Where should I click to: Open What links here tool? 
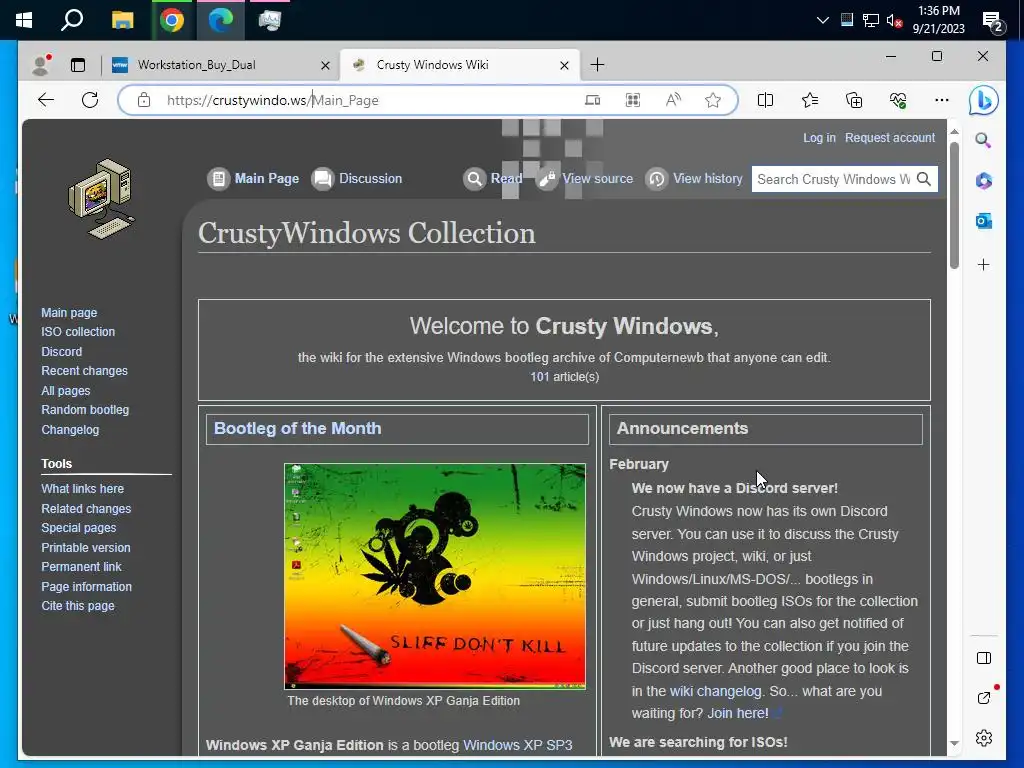(82, 488)
